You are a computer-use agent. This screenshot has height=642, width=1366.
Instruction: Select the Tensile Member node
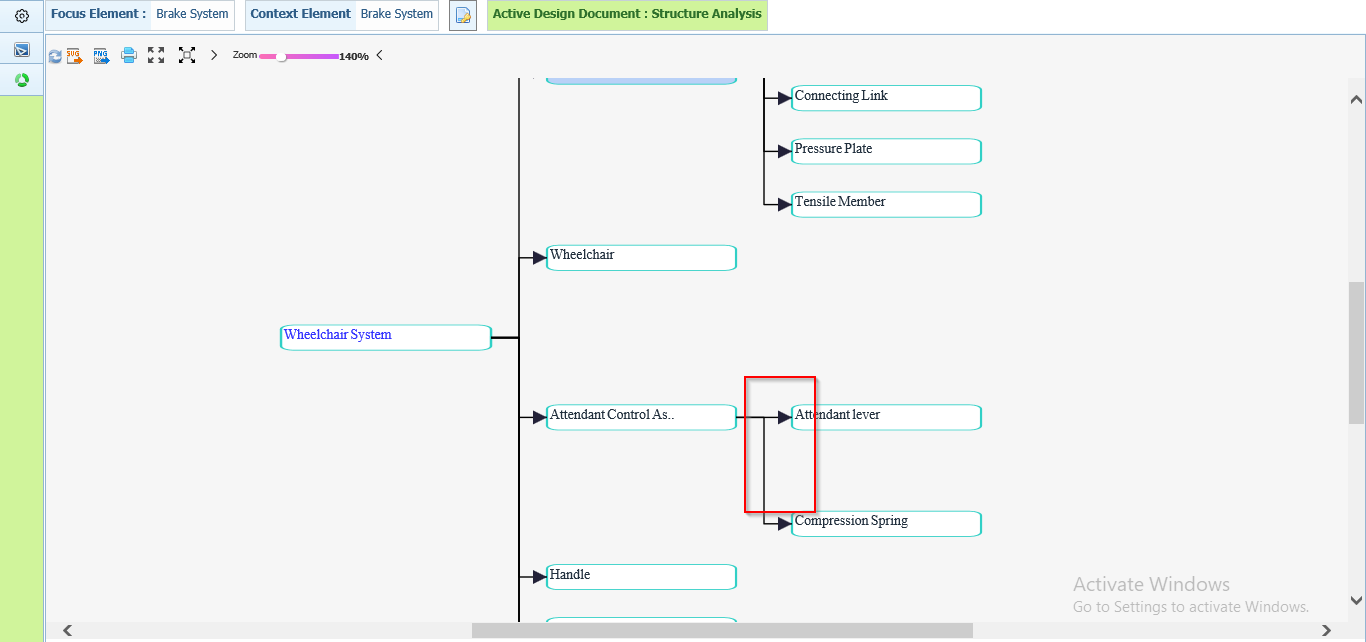[886, 204]
